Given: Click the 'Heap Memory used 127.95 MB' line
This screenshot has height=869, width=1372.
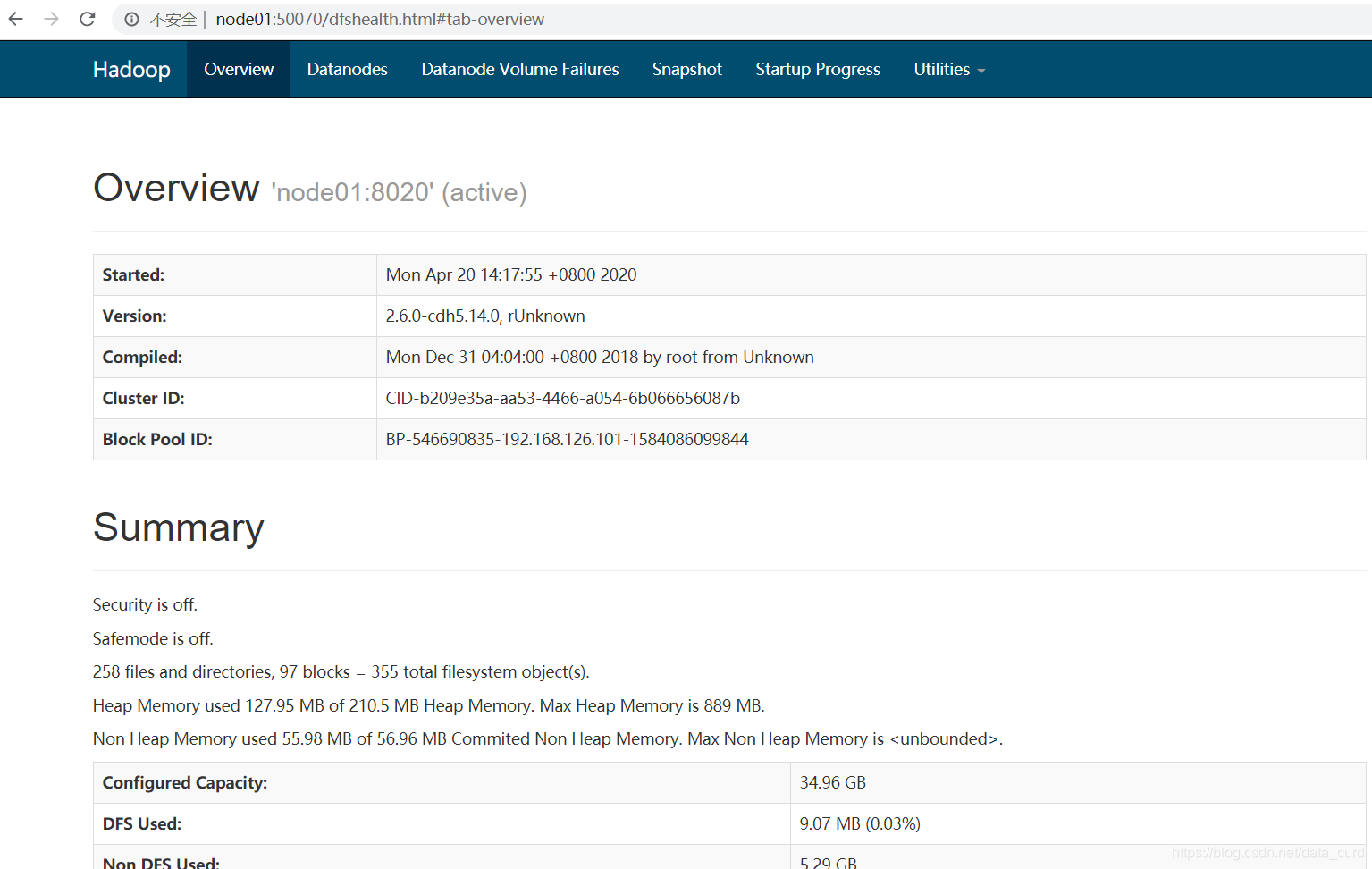Looking at the screenshot, I should [x=429, y=706].
